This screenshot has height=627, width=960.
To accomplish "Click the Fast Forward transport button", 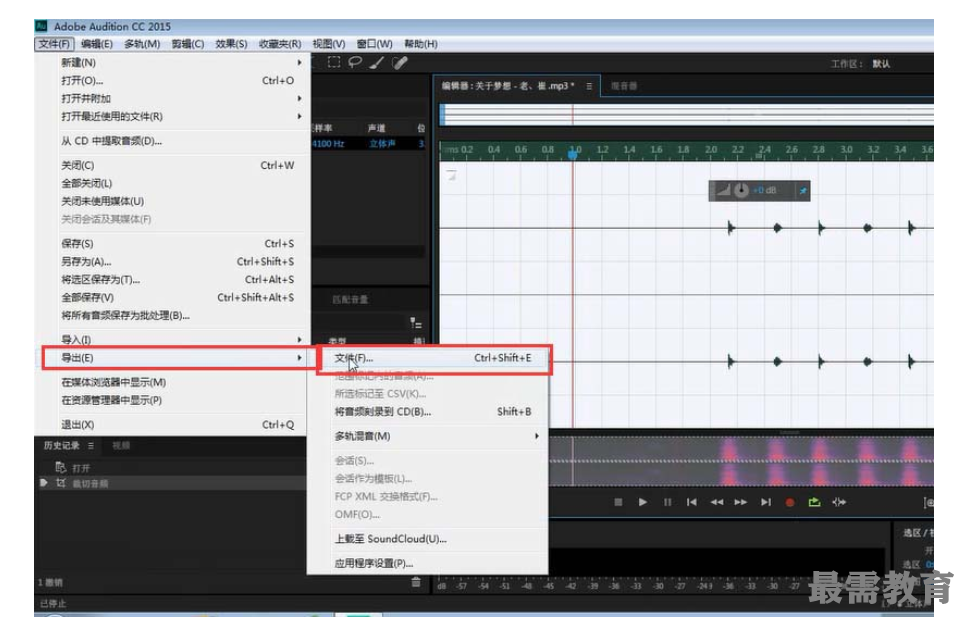I will tap(741, 502).
